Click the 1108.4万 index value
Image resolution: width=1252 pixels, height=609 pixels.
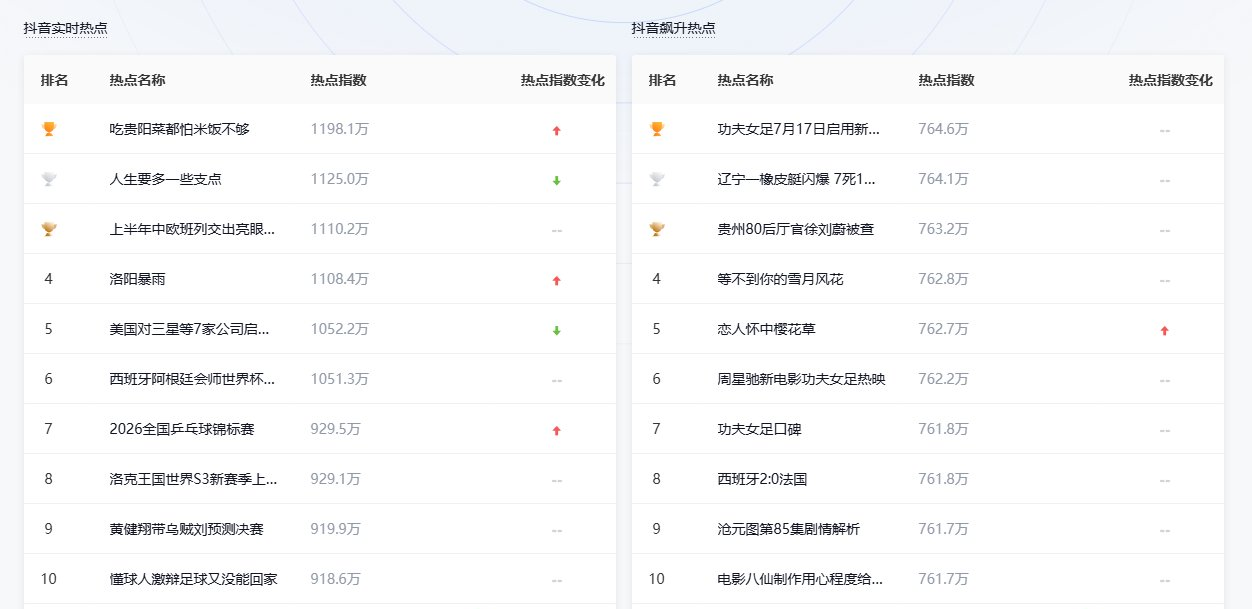tap(340, 279)
